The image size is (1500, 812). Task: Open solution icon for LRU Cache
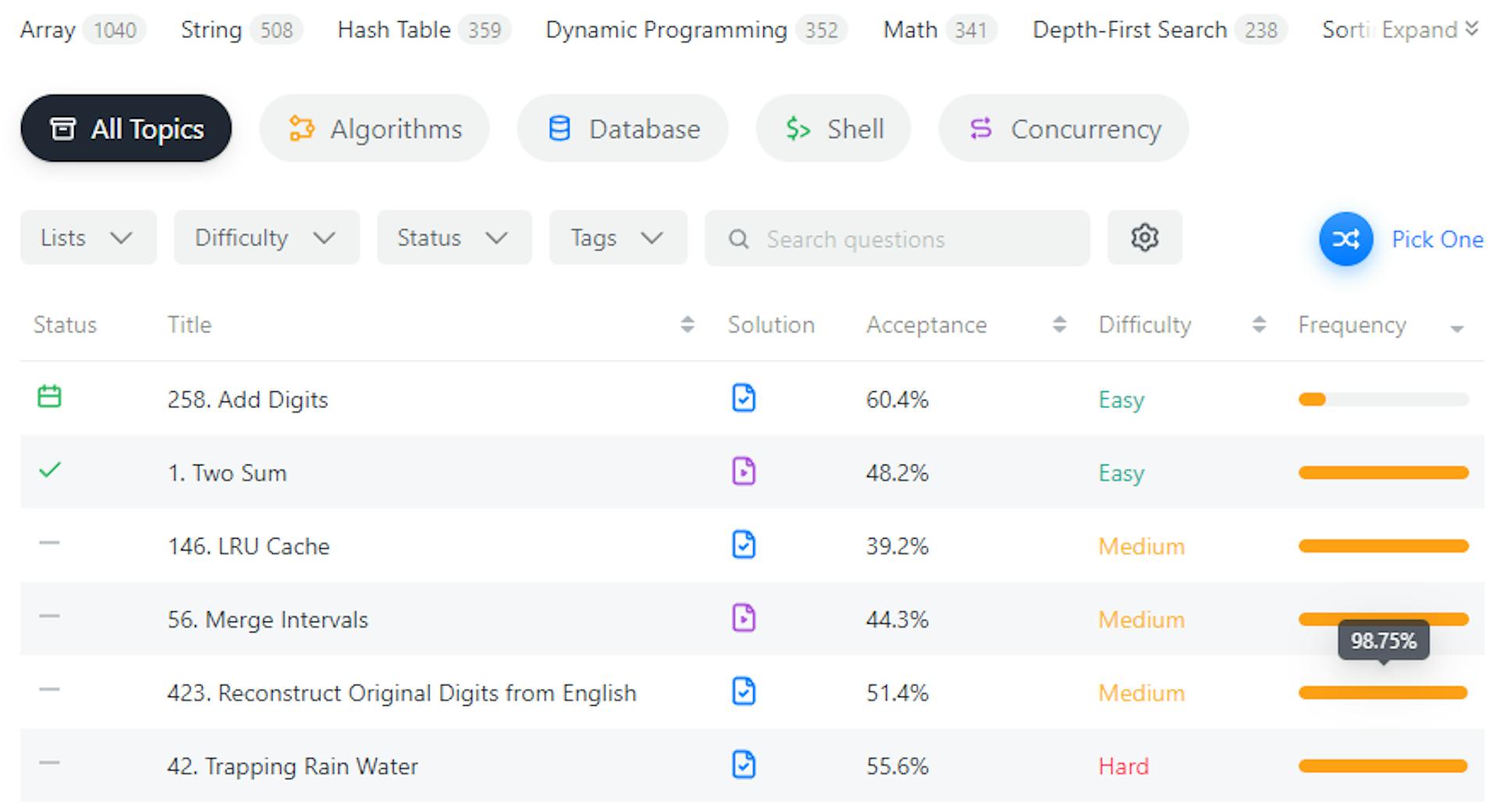pos(743,545)
